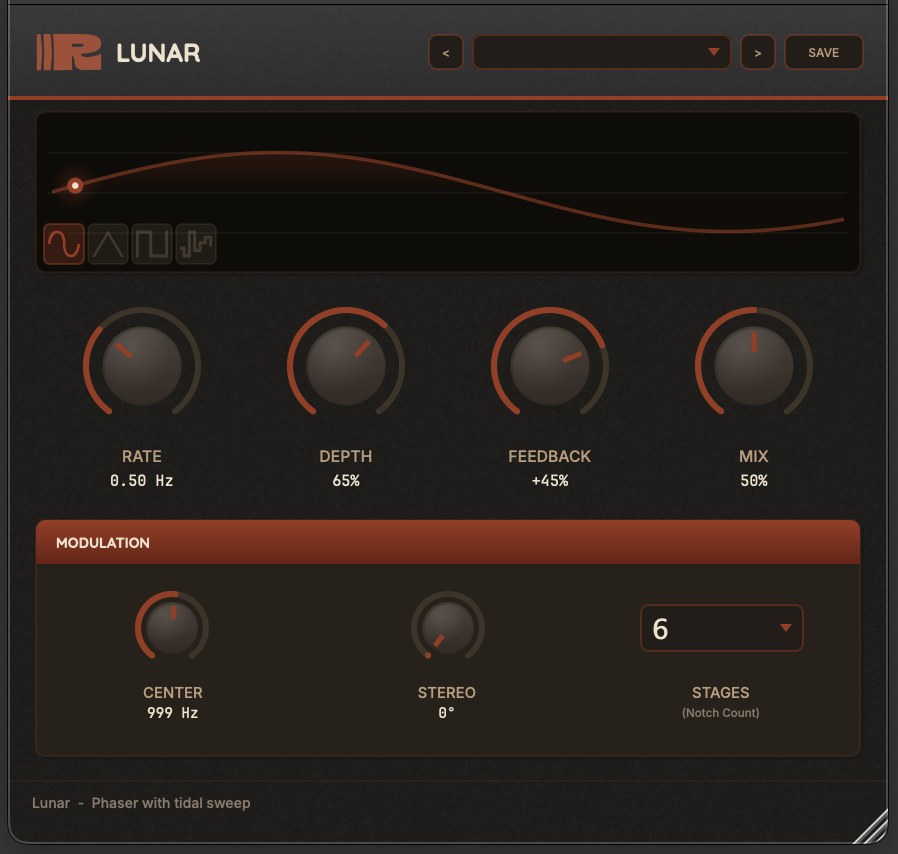Save the current preset
This screenshot has width=898, height=854.
coord(824,53)
